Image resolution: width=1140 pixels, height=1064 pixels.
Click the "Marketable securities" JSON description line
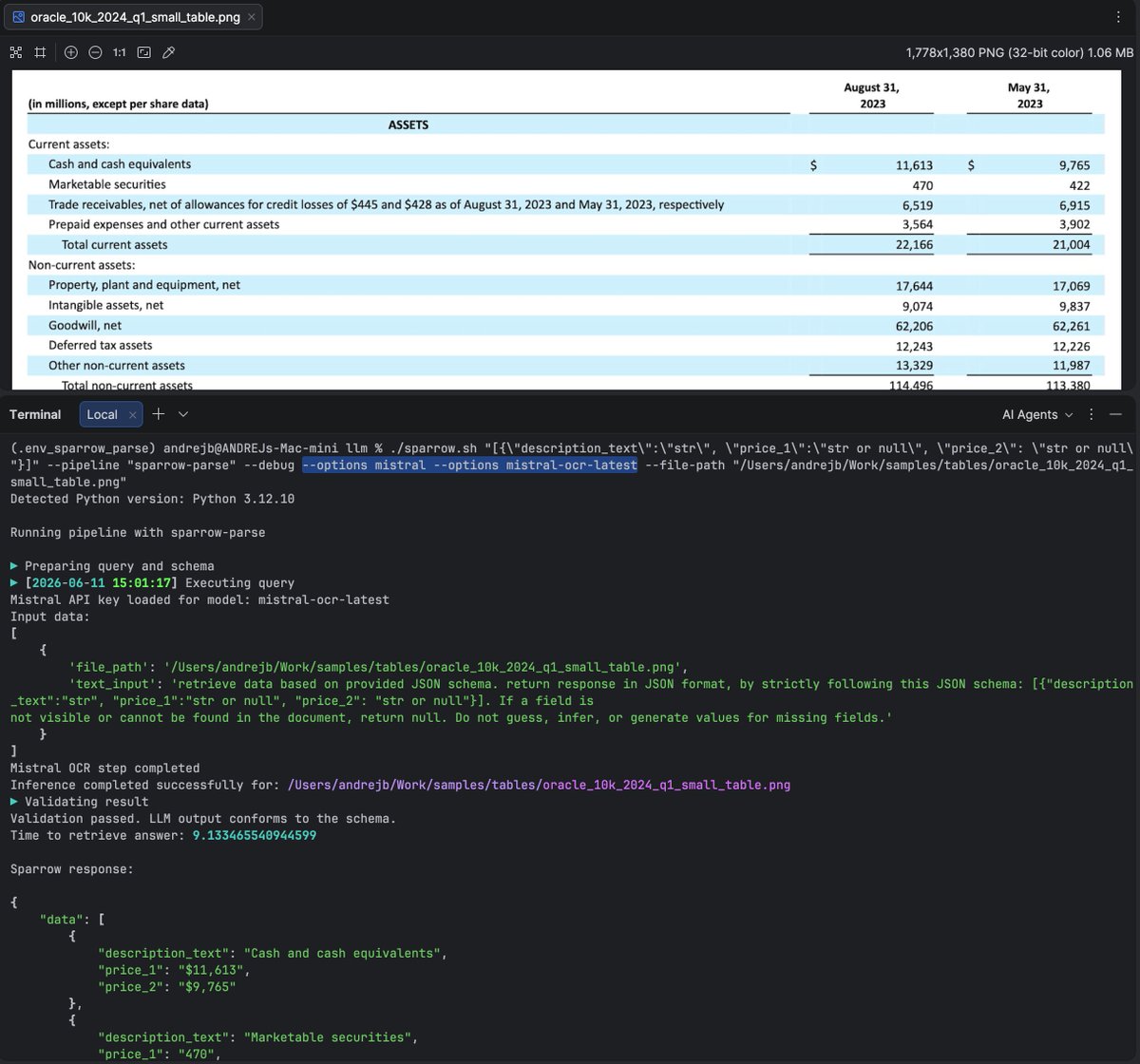[x=256, y=1037]
